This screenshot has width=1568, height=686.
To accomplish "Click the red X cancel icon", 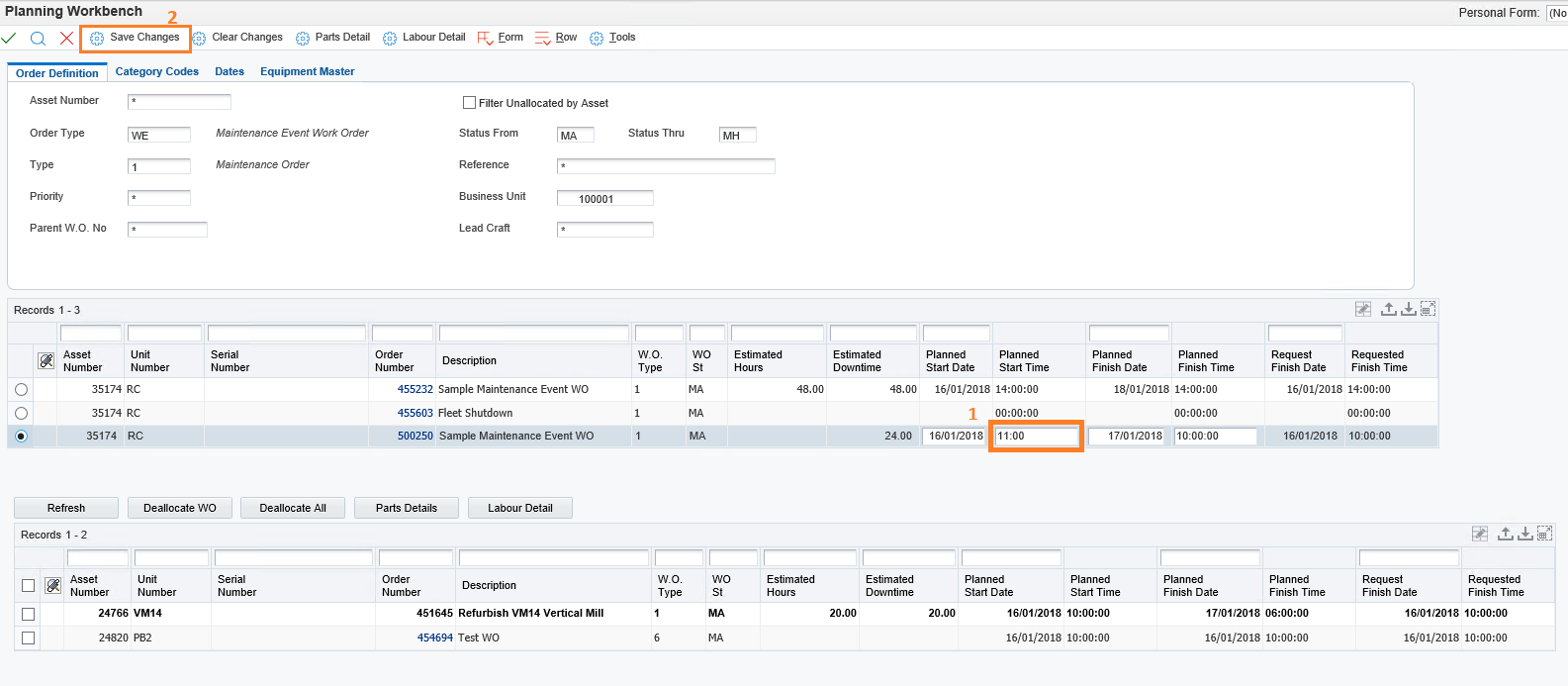I will 66,38.
